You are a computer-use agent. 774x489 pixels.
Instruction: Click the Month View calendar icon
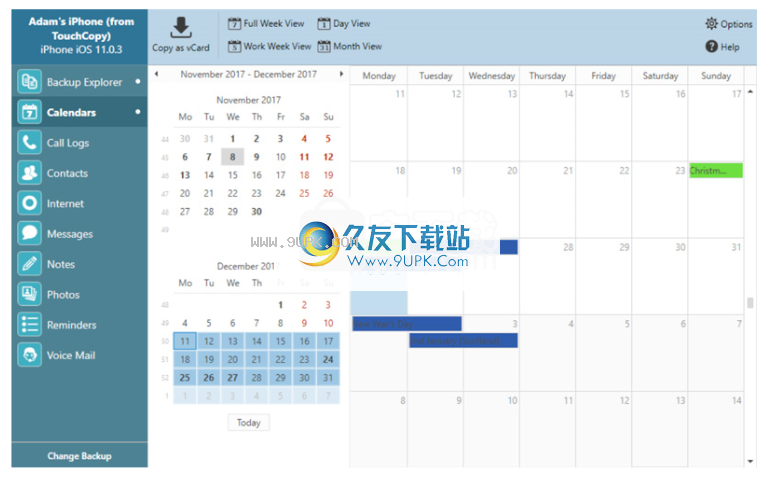pos(324,46)
